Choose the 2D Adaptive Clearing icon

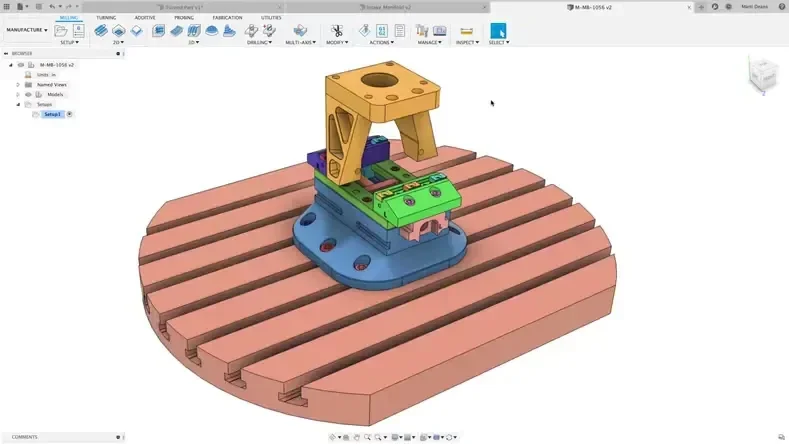coord(101,31)
